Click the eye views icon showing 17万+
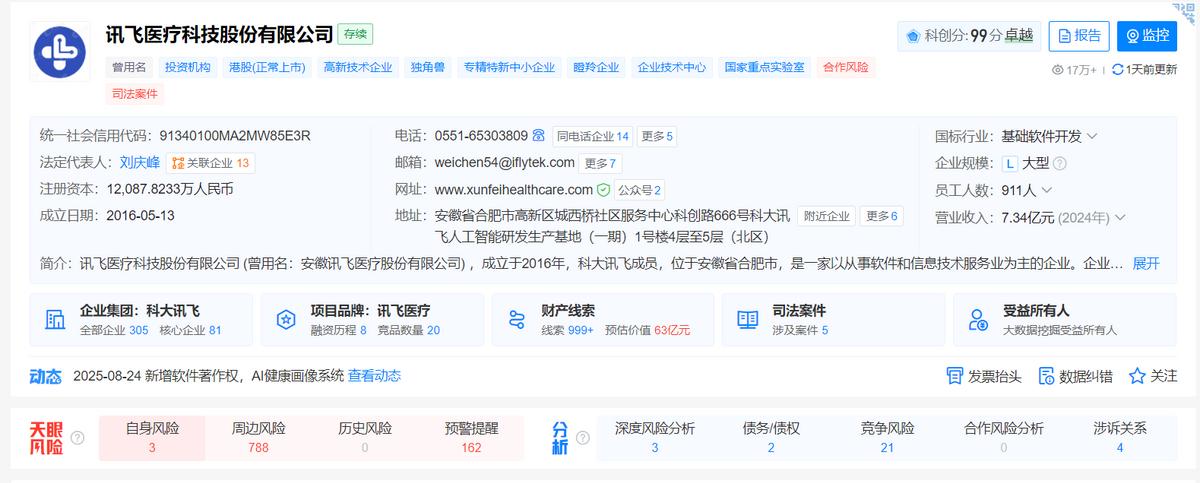The image size is (1200, 483). pos(1058,70)
